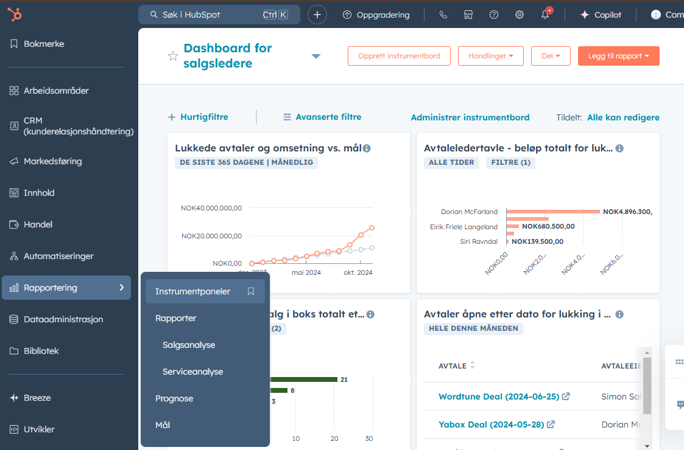Open Copilot with sparkle icon
Viewport: 684px width, 450px height.
point(600,15)
